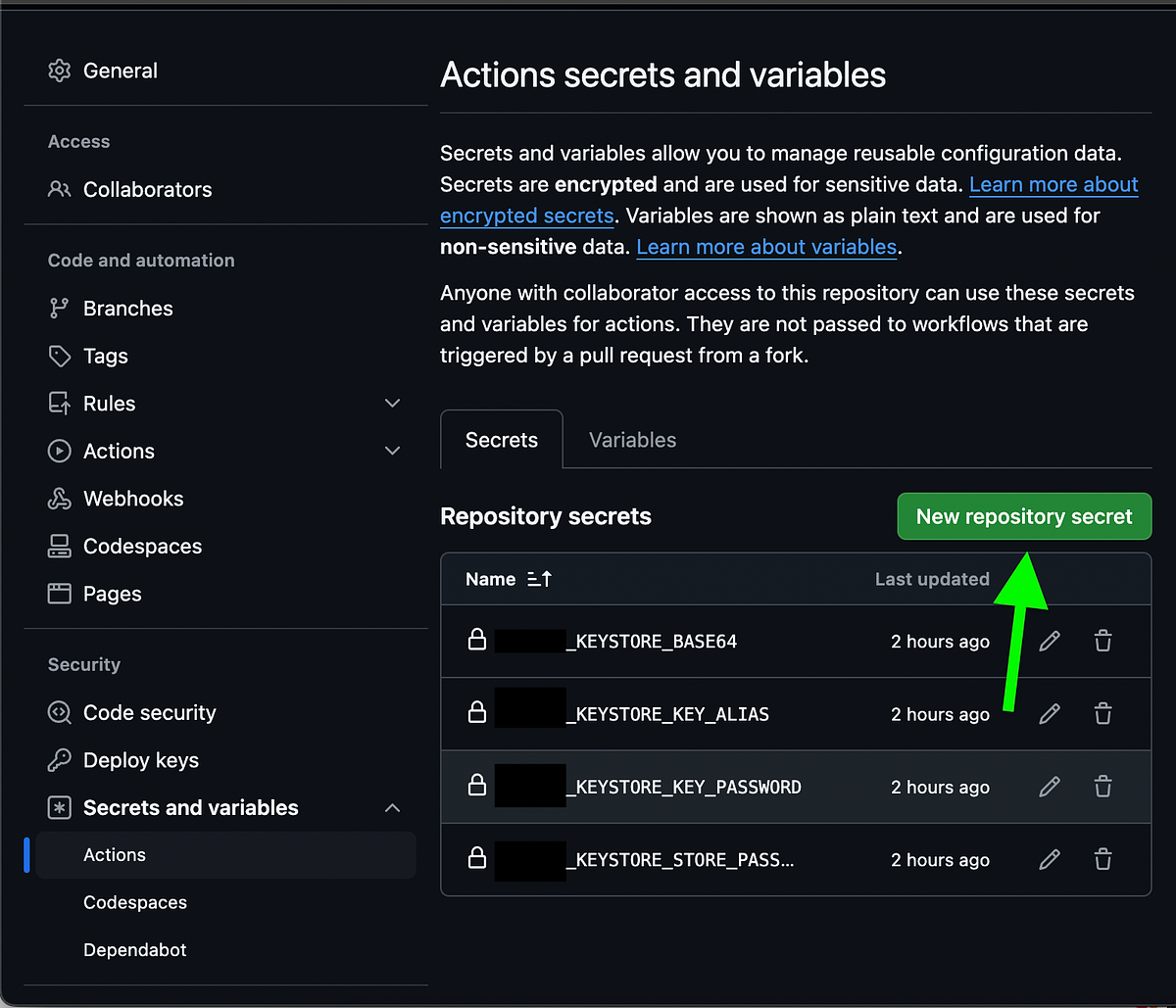
Task: Click the New repository secret button
Action: click(x=1023, y=516)
